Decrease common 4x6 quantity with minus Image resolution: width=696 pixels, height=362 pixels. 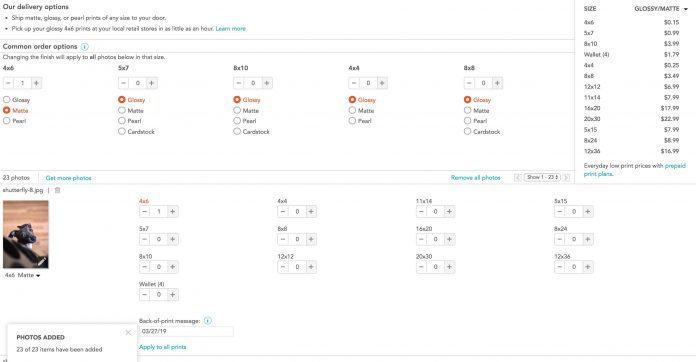tap(8, 83)
